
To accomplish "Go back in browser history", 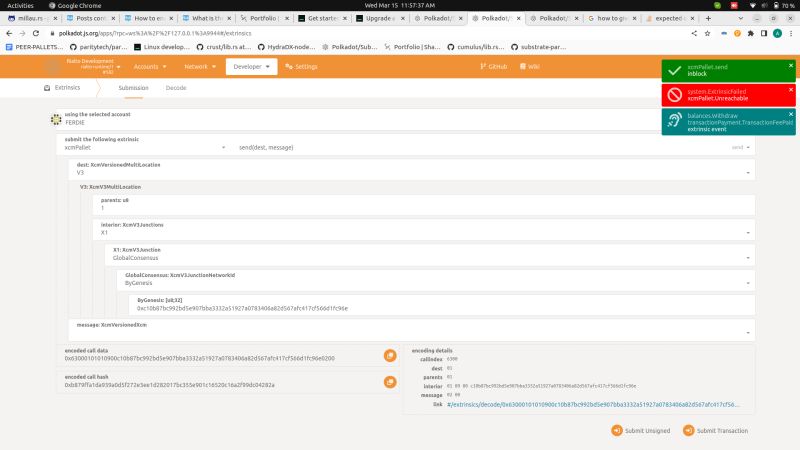I will pos(9,33).
